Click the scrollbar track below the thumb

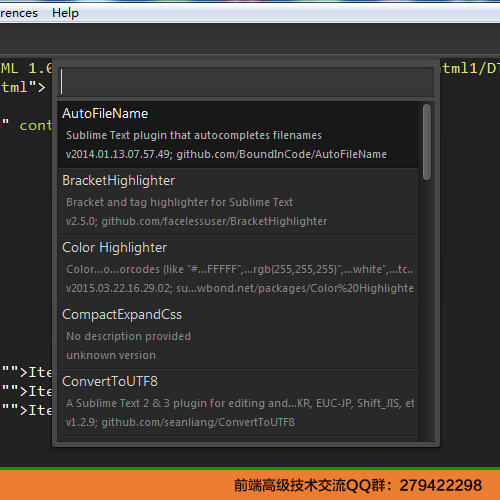pyautogui.click(x=426, y=310)
